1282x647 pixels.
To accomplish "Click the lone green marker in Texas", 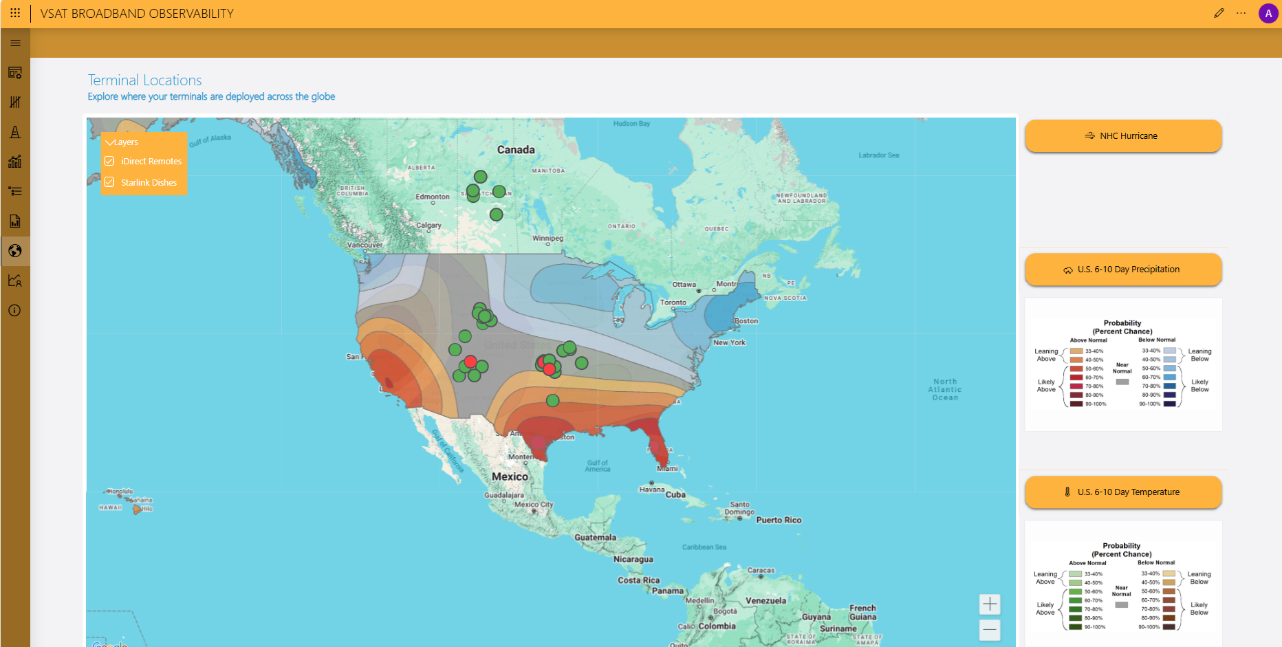I will (x=553, y=401).
